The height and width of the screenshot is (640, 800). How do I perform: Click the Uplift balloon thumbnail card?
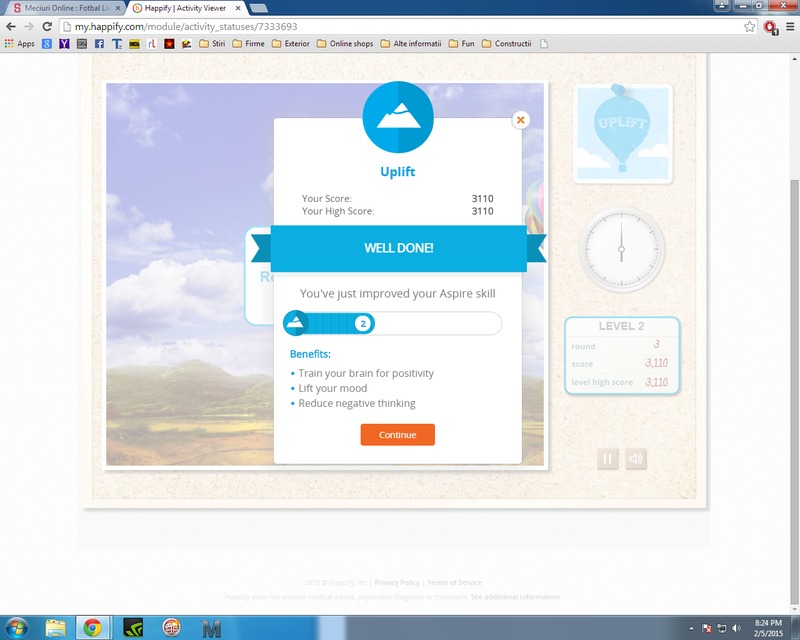click(x=622, y=134)
